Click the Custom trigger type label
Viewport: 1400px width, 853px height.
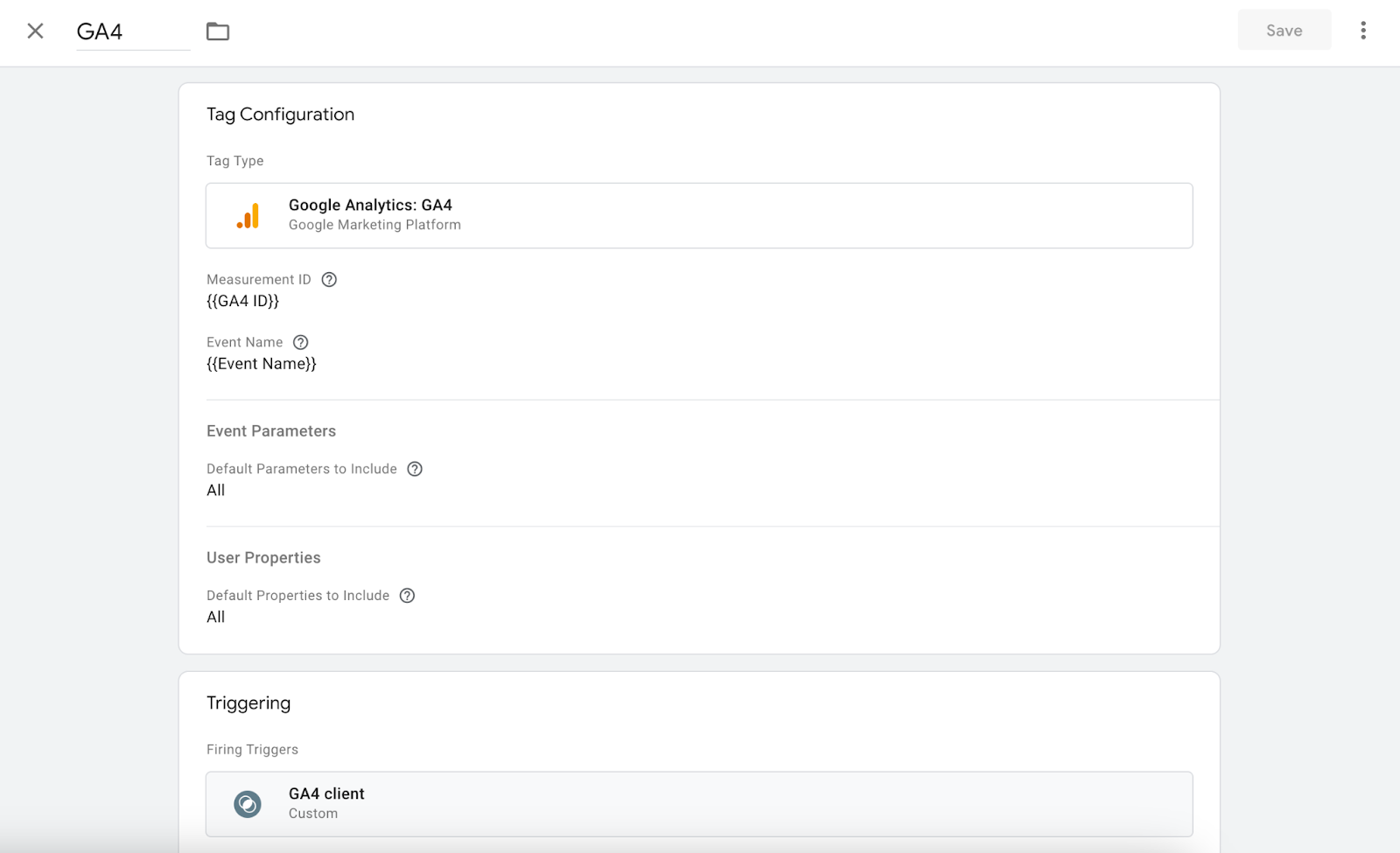313,814
